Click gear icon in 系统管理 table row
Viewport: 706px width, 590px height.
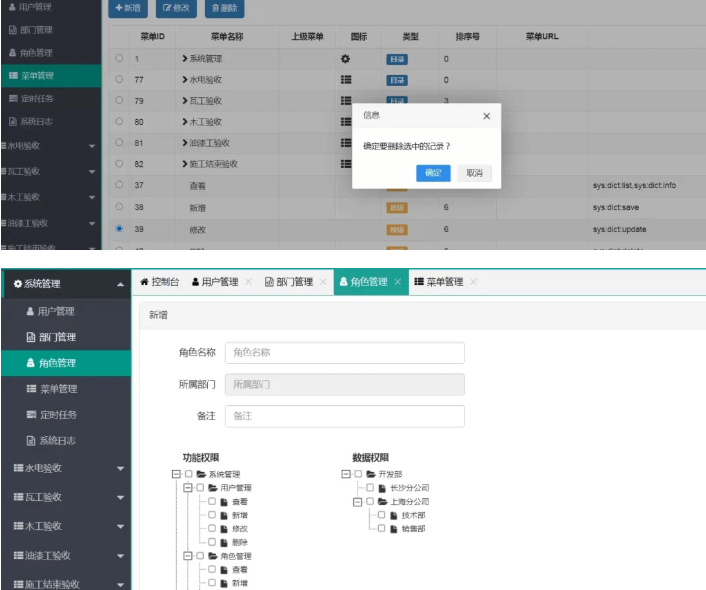pos(345,59)
